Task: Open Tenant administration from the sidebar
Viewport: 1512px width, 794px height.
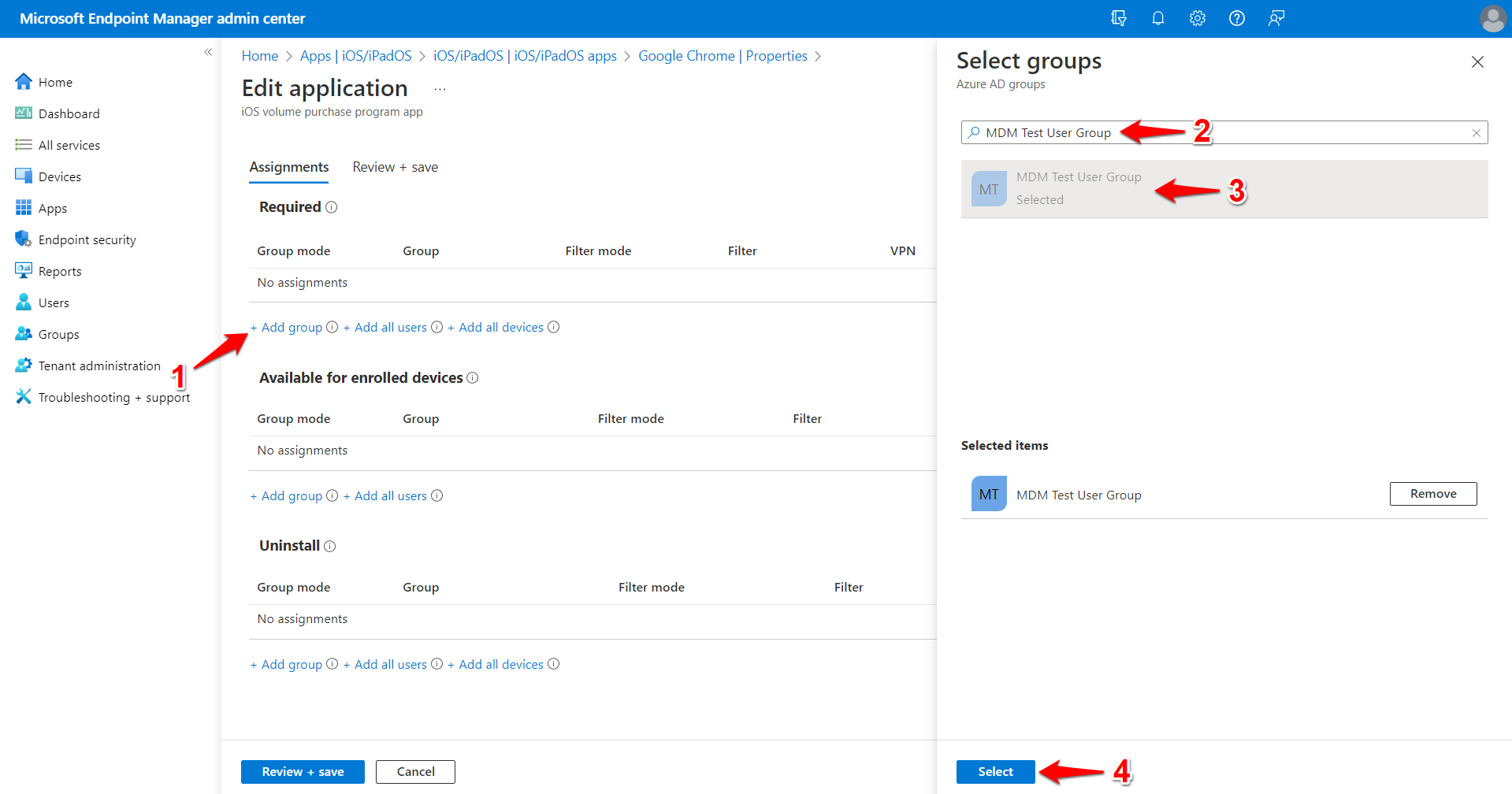Action: tap(98, 365)
